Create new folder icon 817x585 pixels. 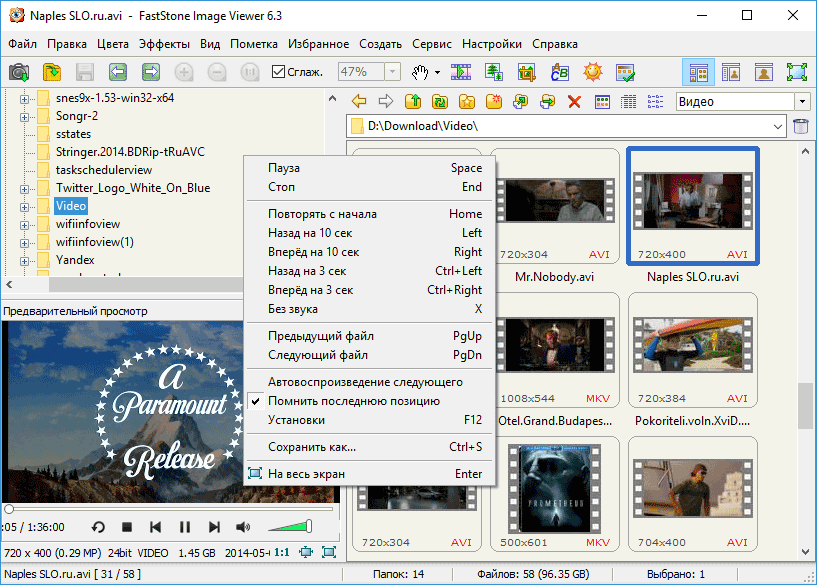[493, 101]
